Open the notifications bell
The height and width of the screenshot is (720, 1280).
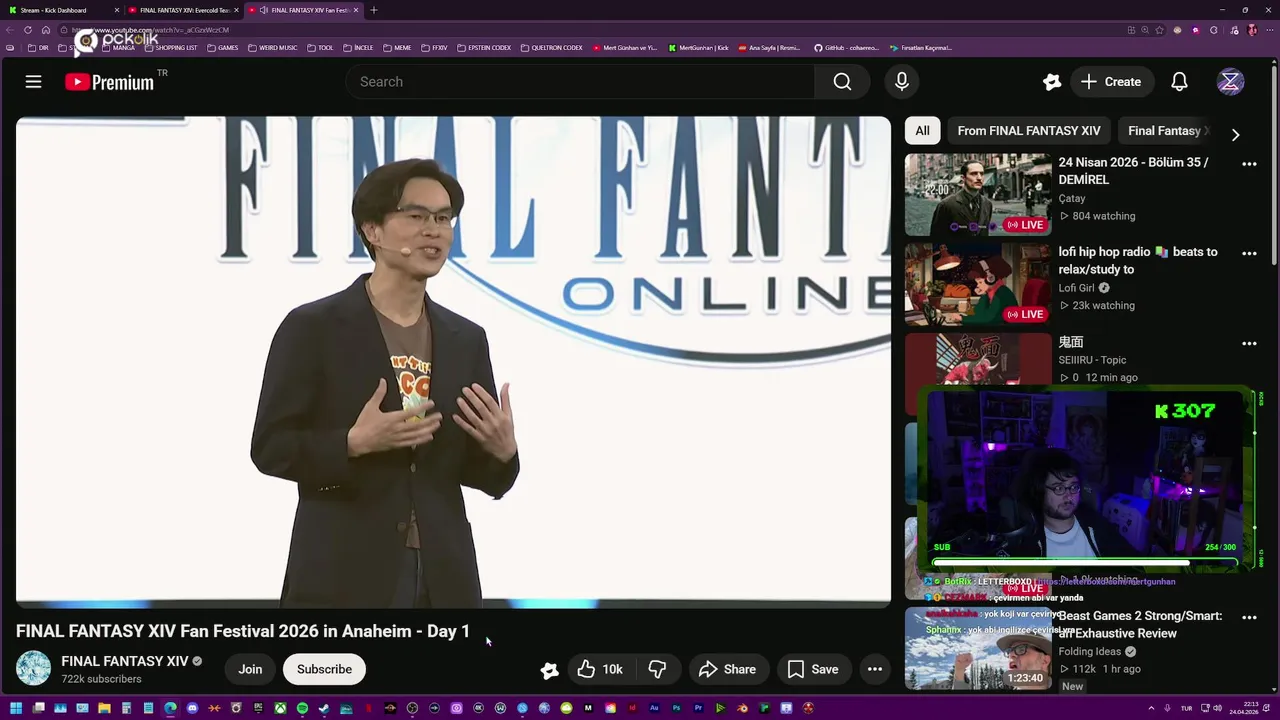click(x=1180, y=82)
